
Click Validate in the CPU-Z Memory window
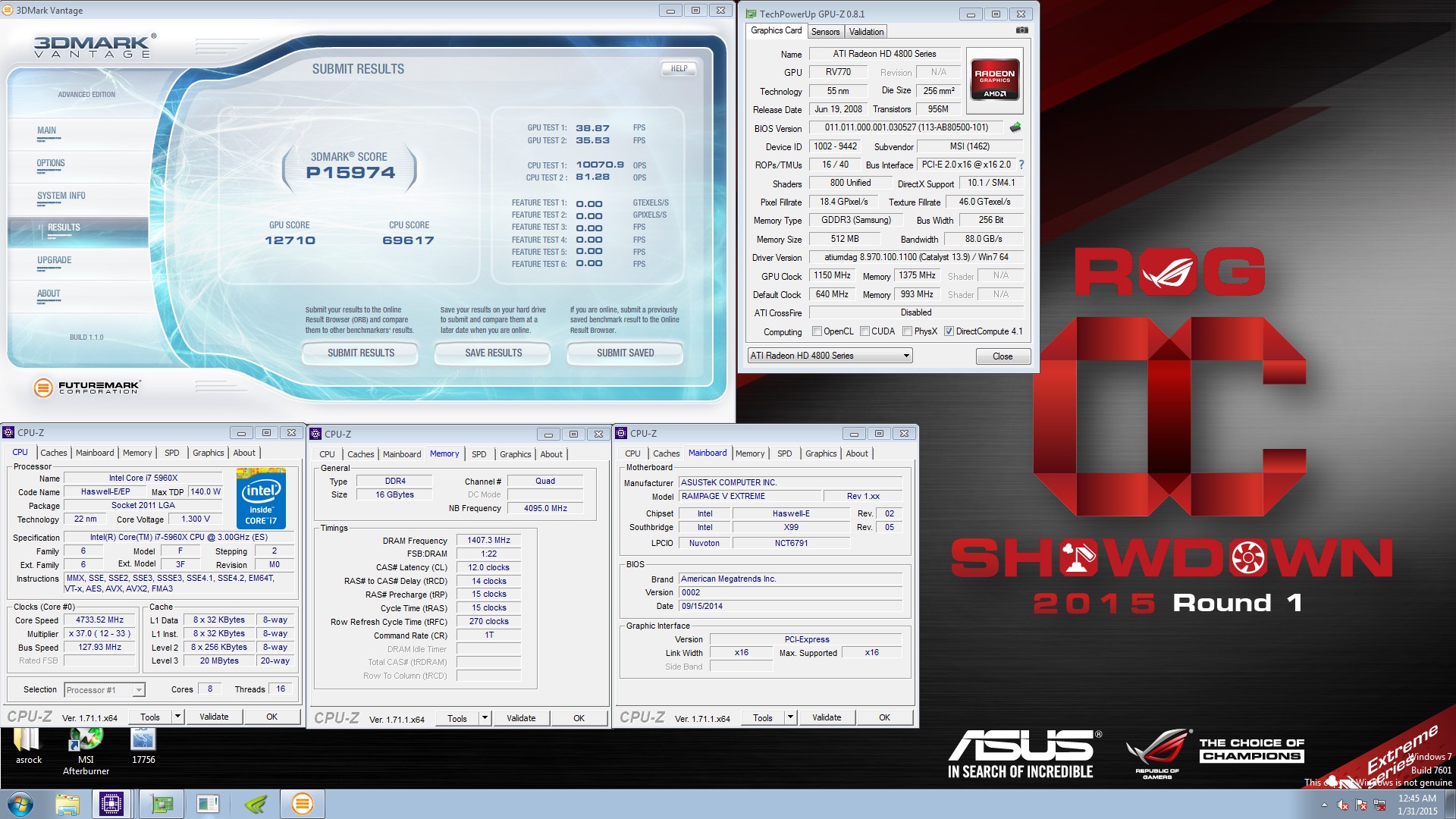521,718
